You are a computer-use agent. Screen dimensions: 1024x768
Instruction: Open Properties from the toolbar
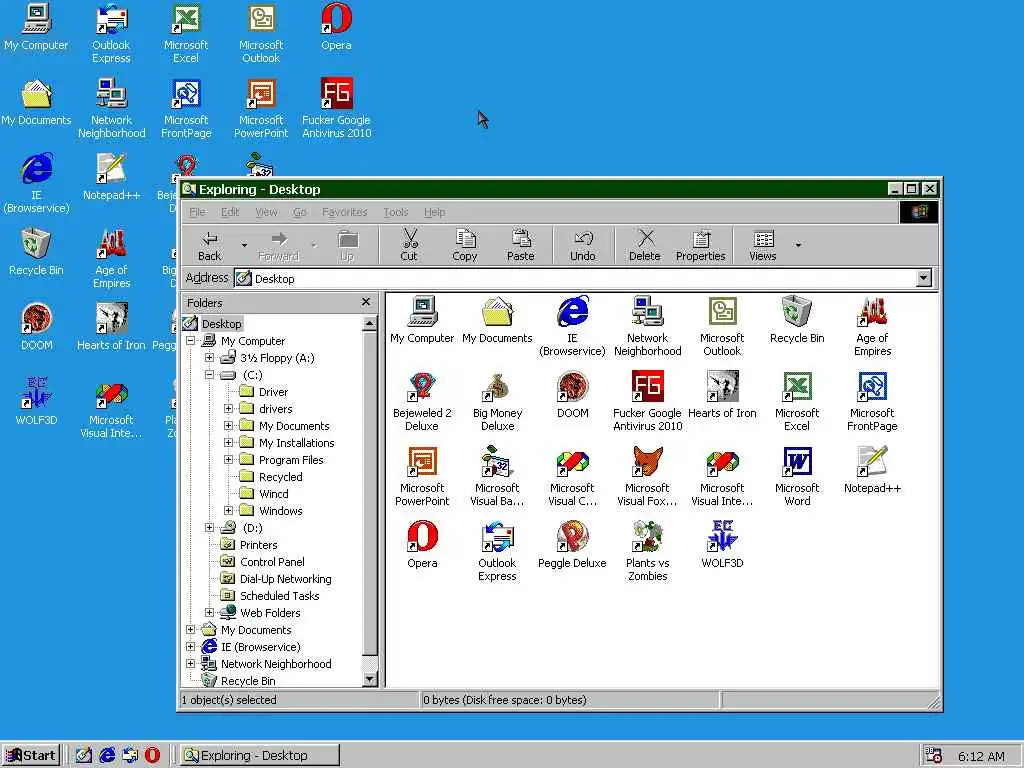tap(701, 245)
